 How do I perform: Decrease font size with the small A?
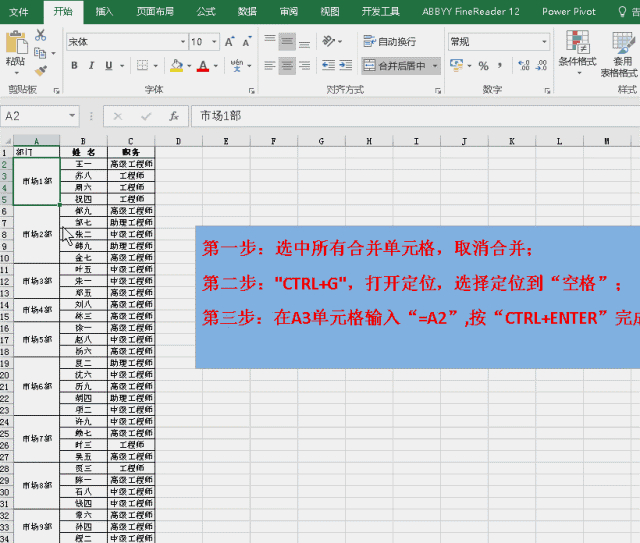[247, 42]
